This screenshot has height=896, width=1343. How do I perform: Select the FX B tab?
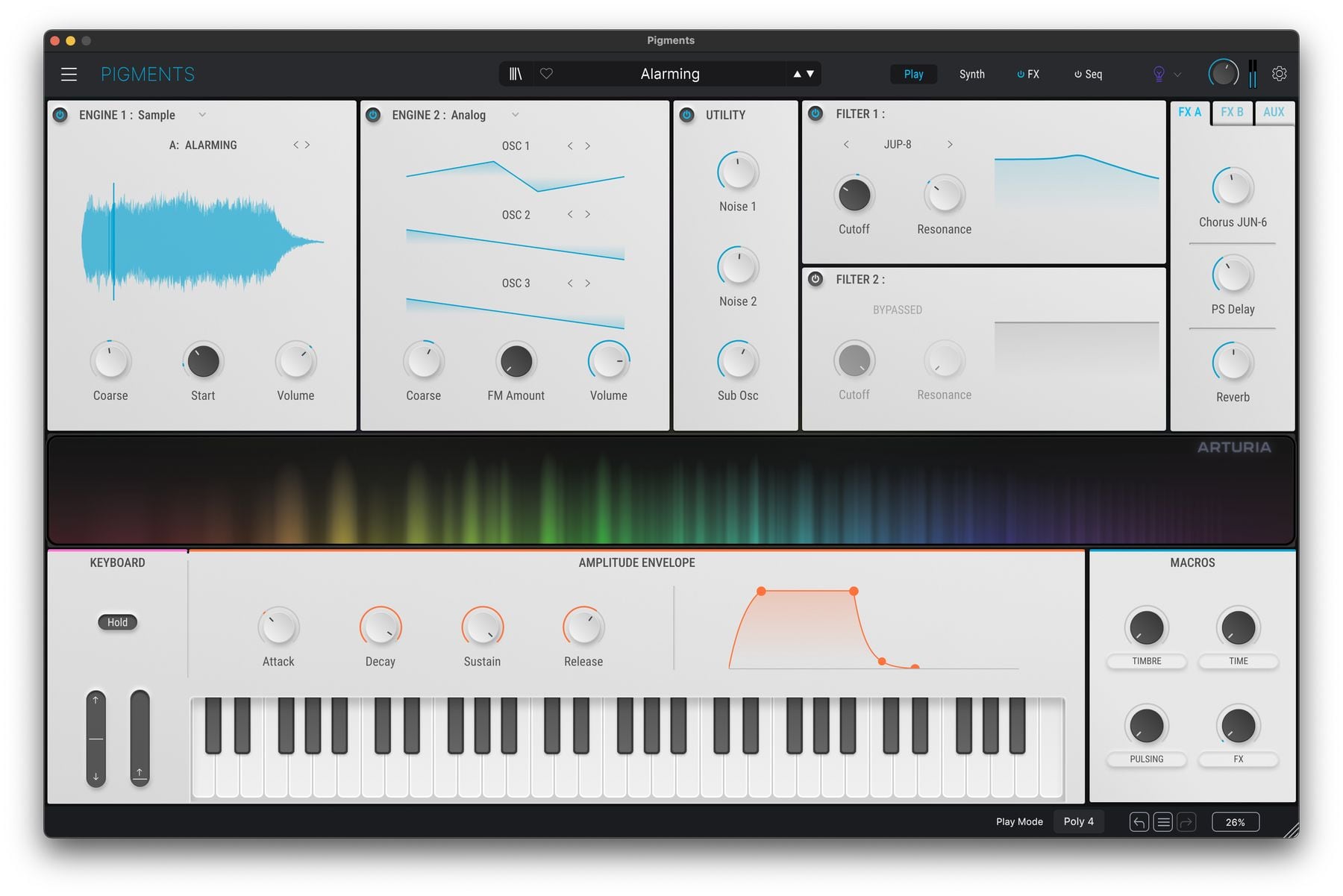pos(1232,113)
